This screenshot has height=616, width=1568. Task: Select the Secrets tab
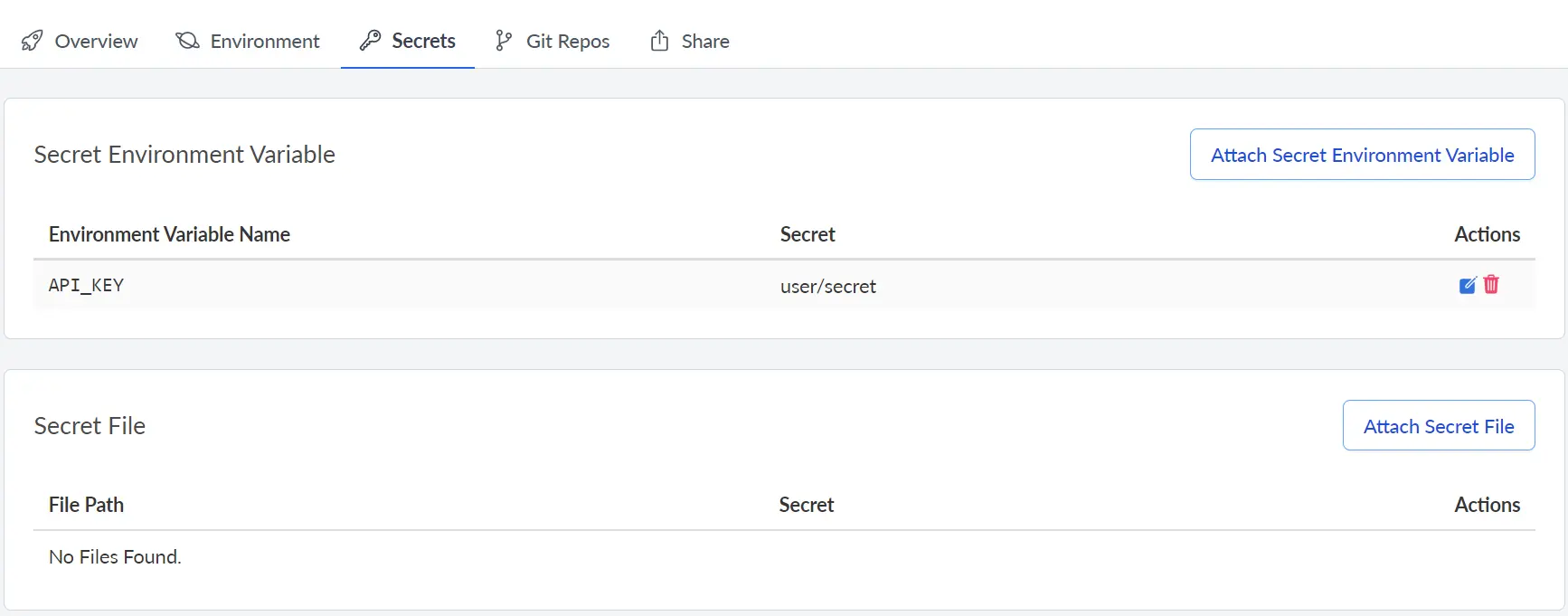(x=423, y=41)
